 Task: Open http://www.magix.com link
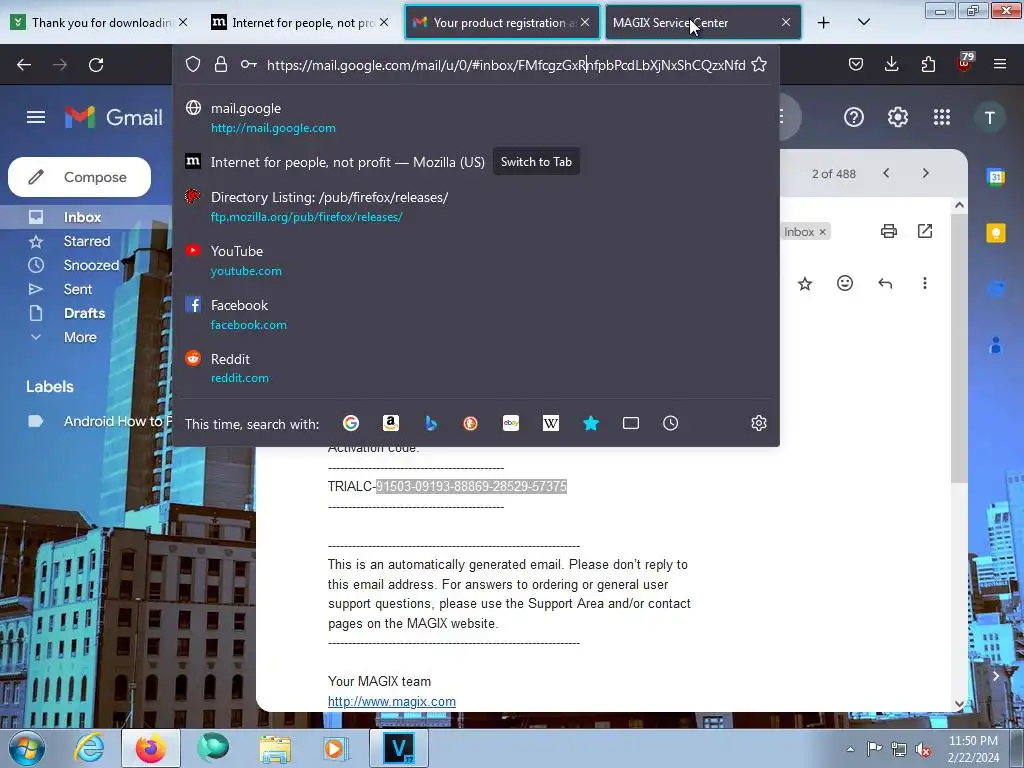(x=392, y=701)
